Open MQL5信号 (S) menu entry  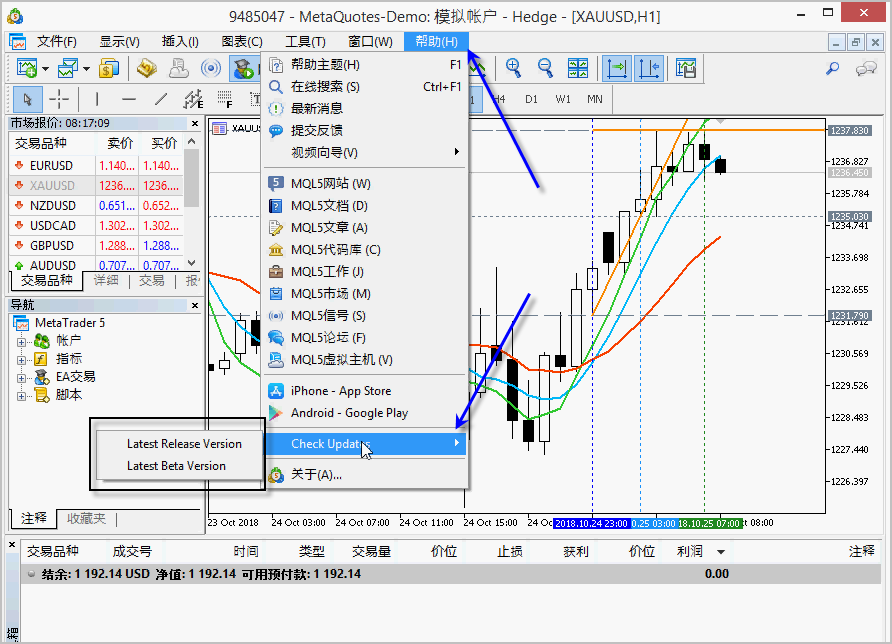click(365, 316)
